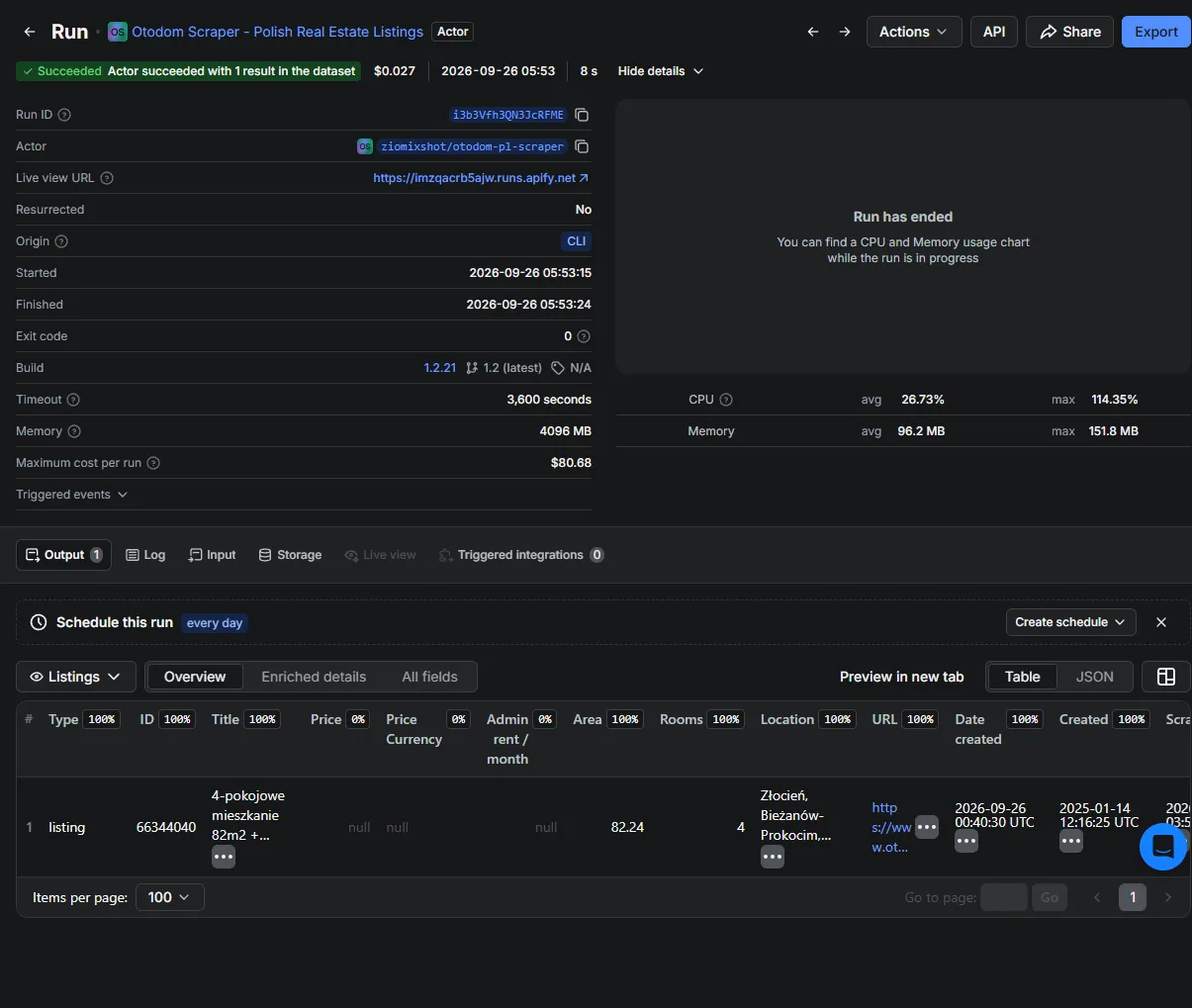Image resolution: width=1192 pixels, height=1008 pixels.
Task: Open the listing URL in the table row
Action: [x=890, y=827]
